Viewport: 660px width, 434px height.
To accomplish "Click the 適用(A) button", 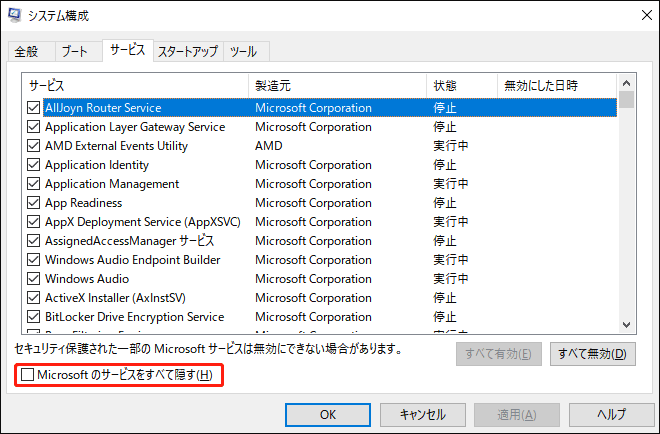I will (517, 415).
